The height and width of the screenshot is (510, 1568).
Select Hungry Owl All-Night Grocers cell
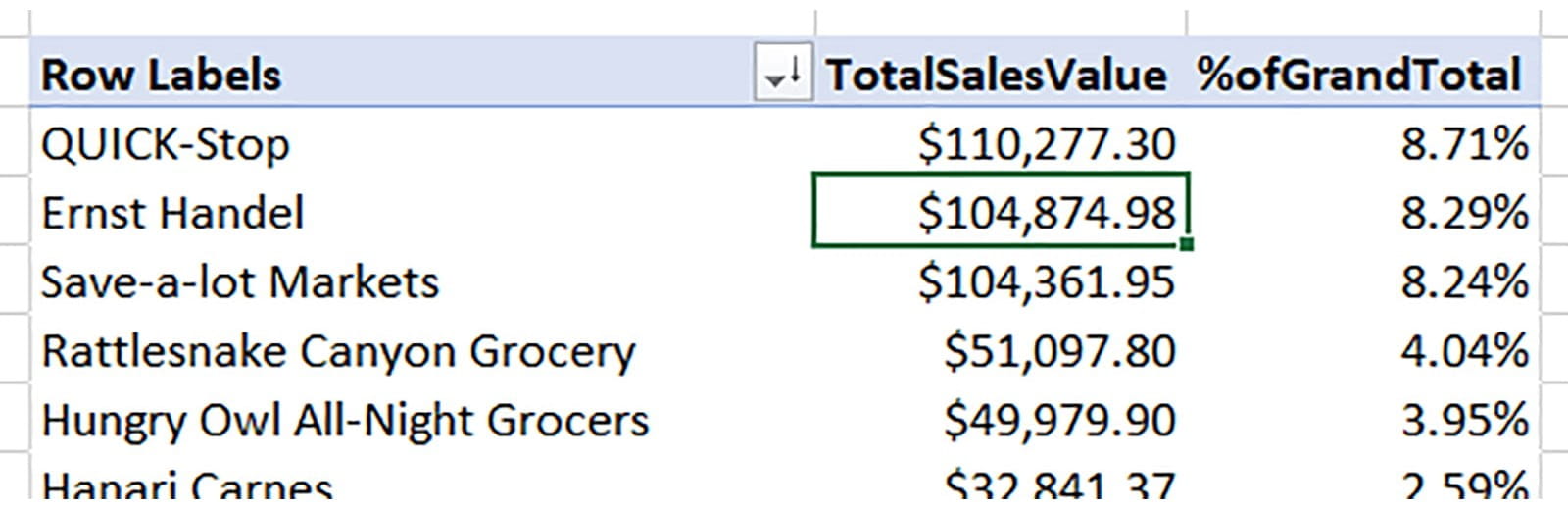click(345, 421)
